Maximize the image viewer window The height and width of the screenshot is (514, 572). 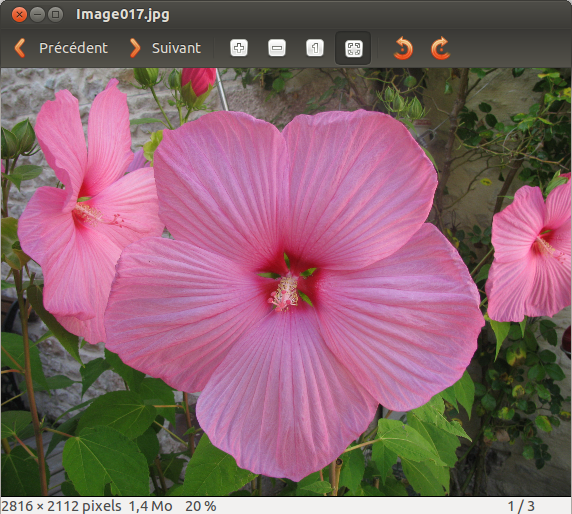point(55,15)
